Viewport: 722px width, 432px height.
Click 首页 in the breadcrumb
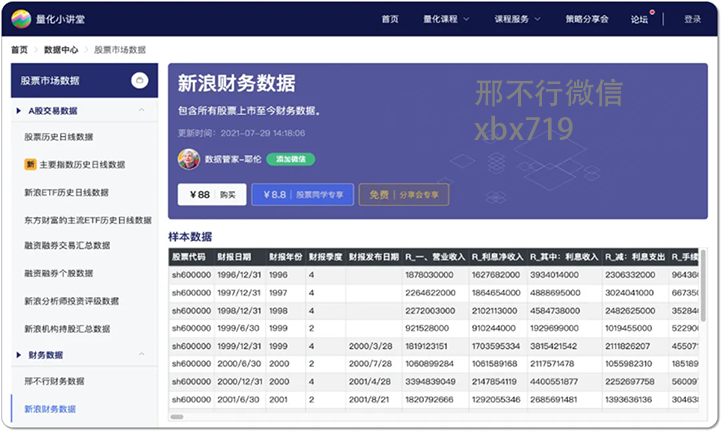click(19, 50)
